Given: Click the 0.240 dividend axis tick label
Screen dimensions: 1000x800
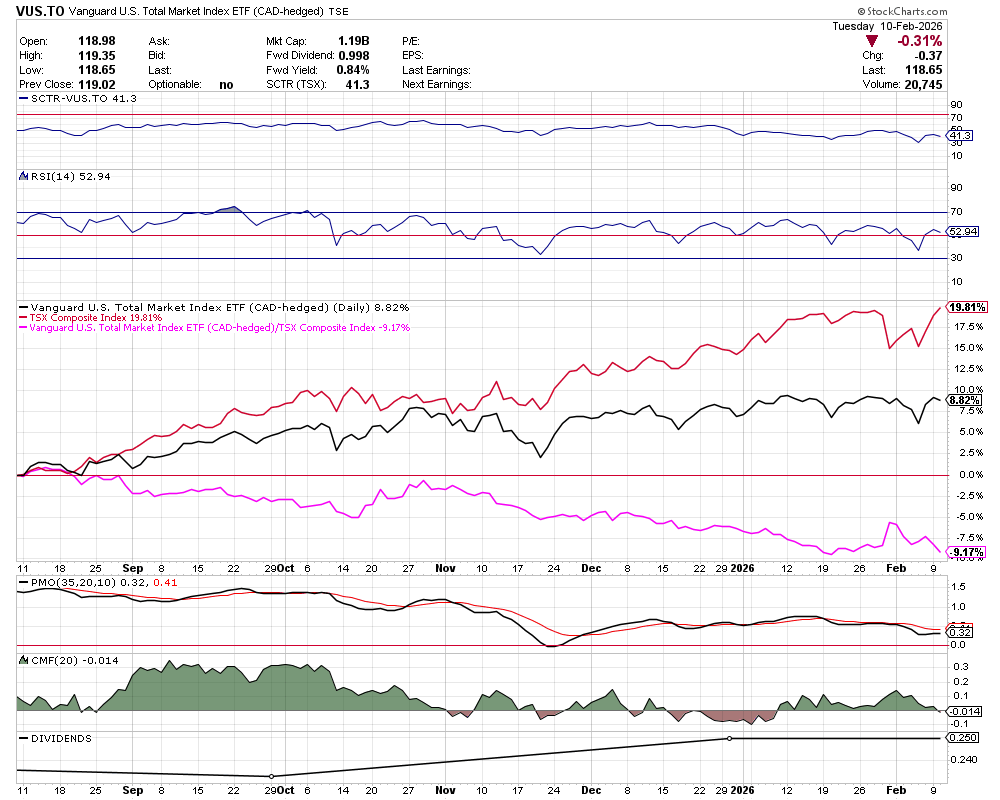Looking at the screenshot, I should (x=965, y=759).
